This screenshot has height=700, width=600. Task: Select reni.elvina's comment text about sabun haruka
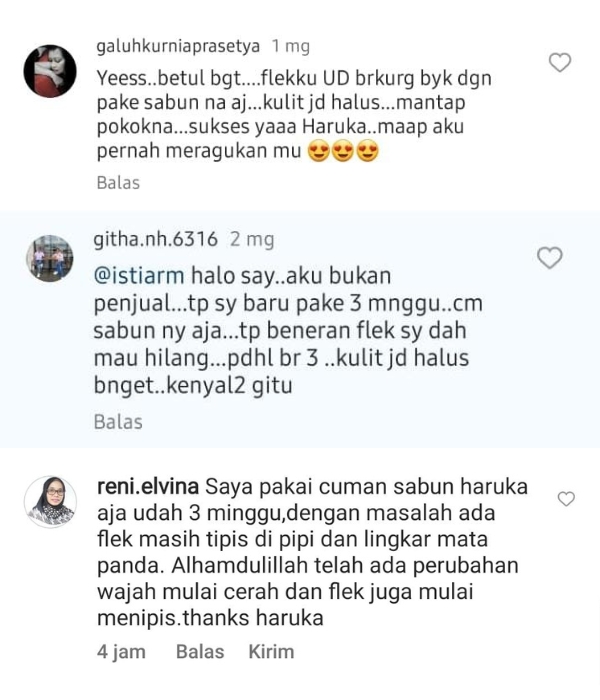click(x=312, y=552)
